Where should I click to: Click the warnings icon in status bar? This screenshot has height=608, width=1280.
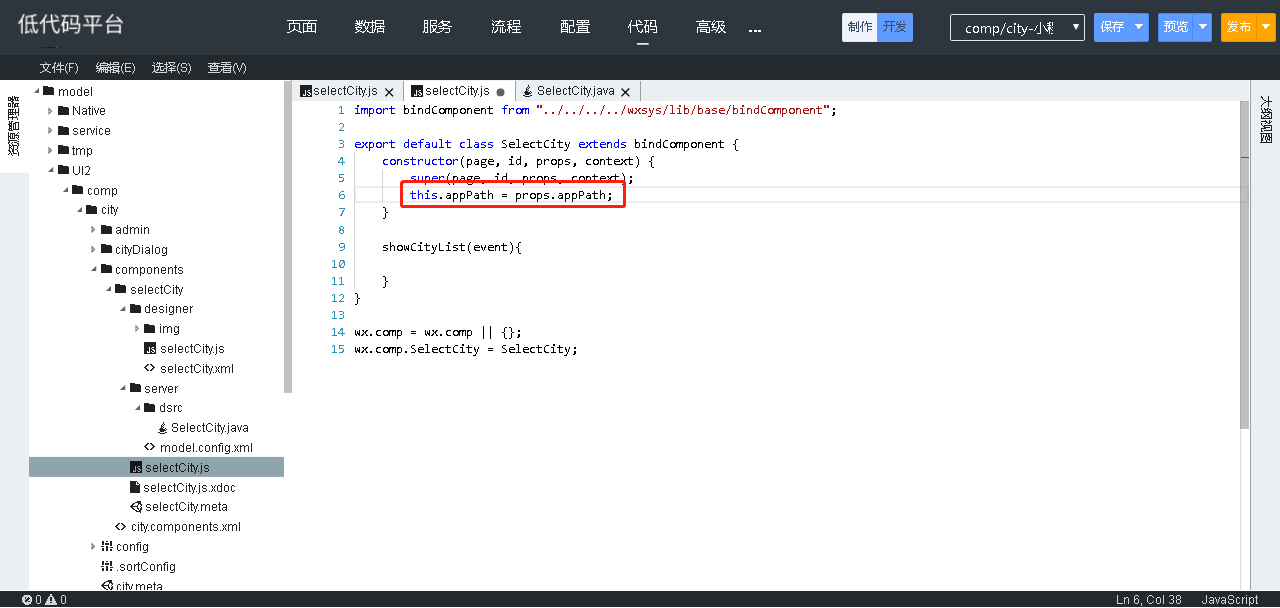[x=51, y=600]
